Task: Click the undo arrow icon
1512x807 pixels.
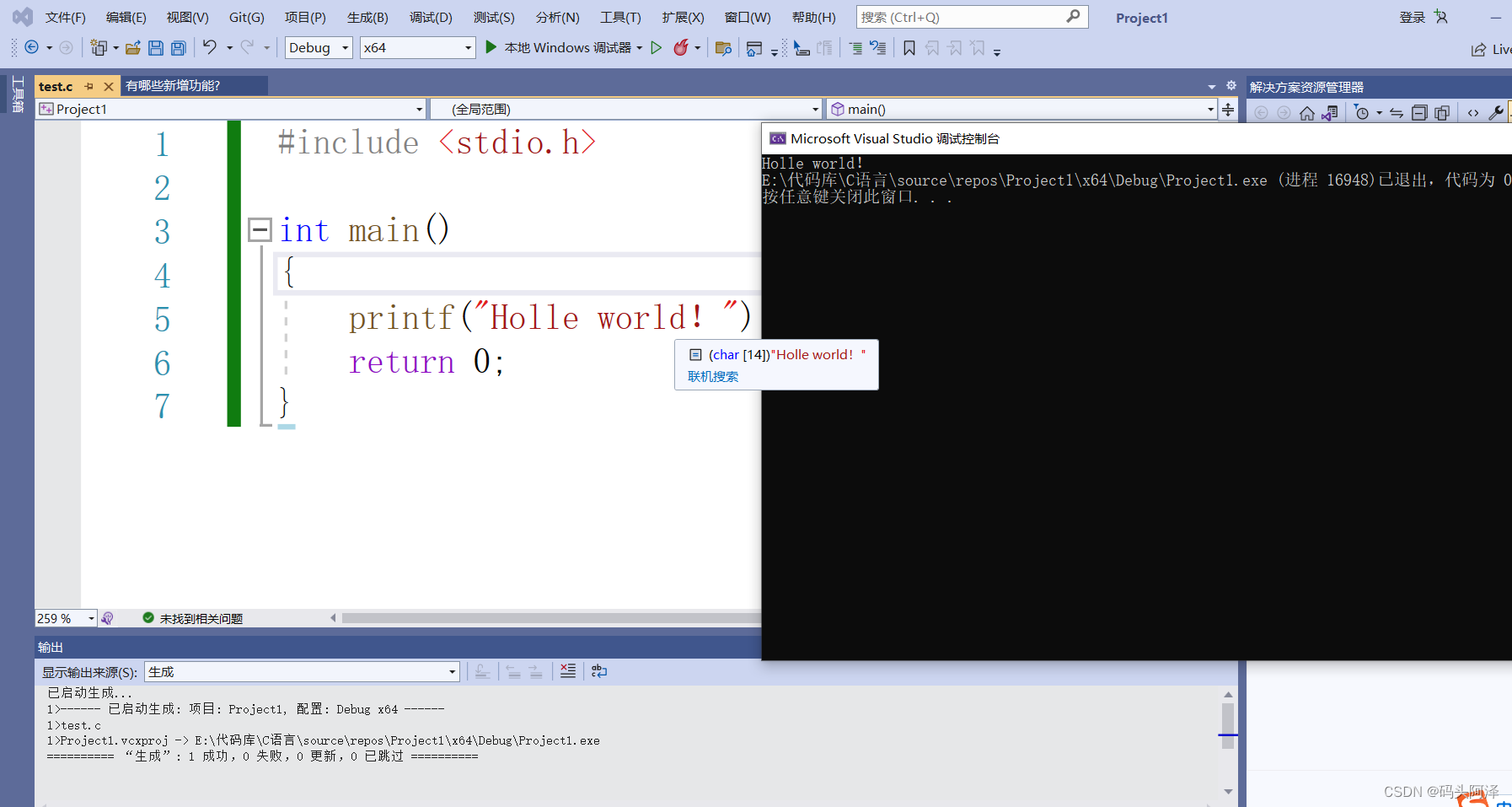Action: click(209, 47)
